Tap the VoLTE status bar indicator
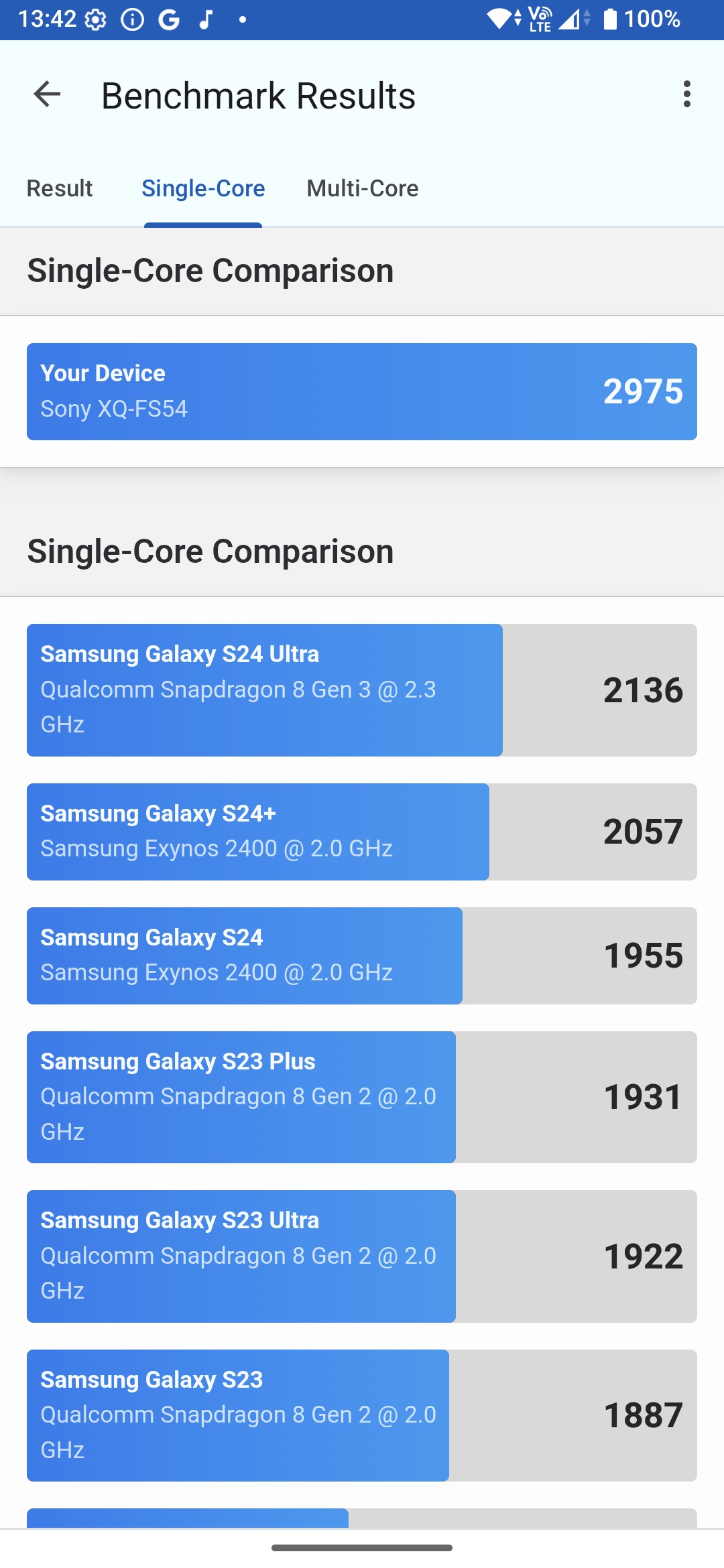724x1568 pixels. (540, 19)
